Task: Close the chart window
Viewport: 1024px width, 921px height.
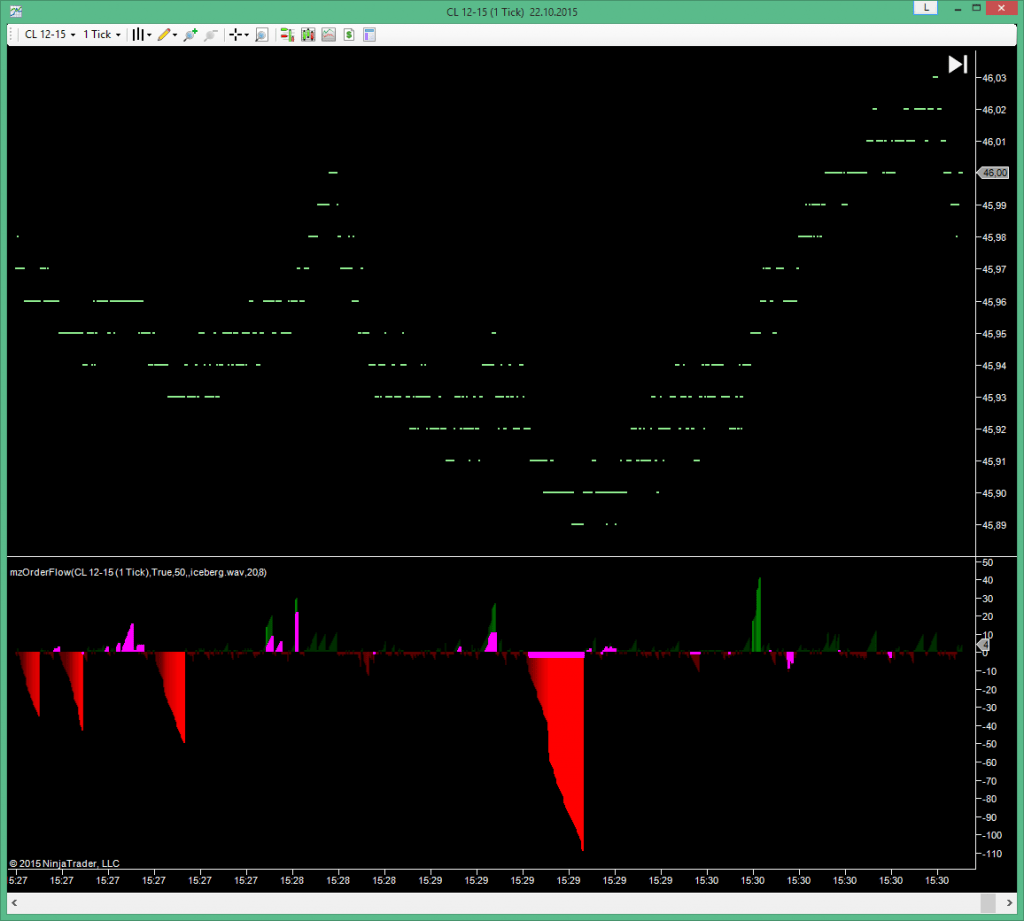Action: (x=1002, y=8)
